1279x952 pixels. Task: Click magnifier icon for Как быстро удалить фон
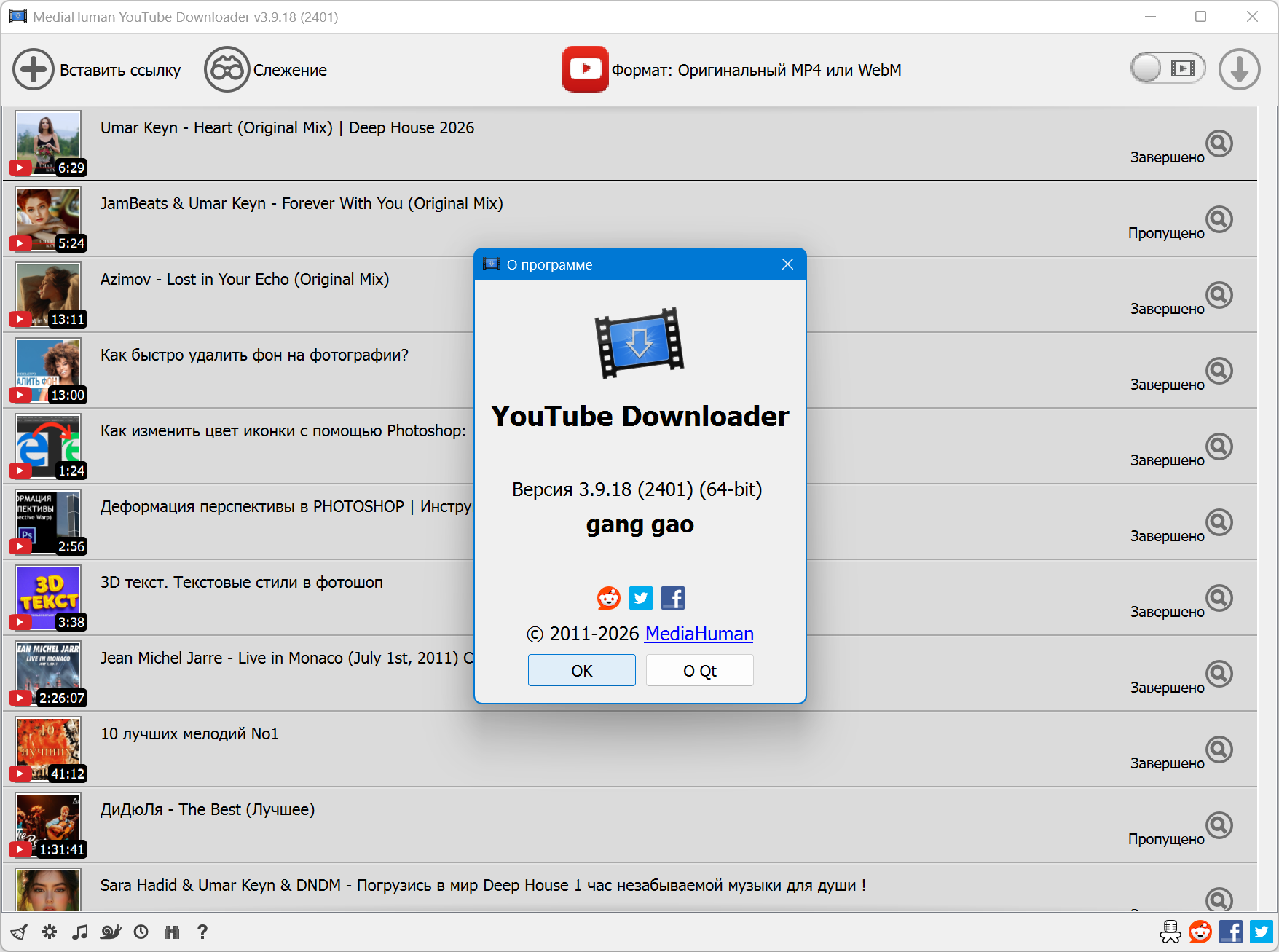point(1219,371)
